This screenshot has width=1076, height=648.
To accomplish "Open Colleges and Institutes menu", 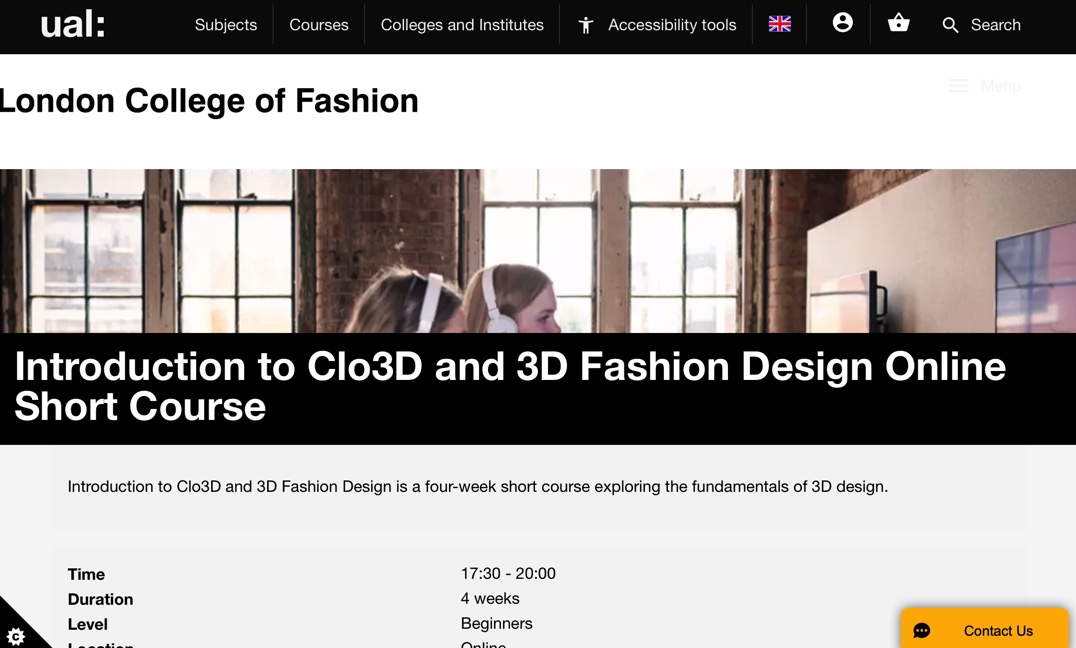I will click(x=462, y=25).
